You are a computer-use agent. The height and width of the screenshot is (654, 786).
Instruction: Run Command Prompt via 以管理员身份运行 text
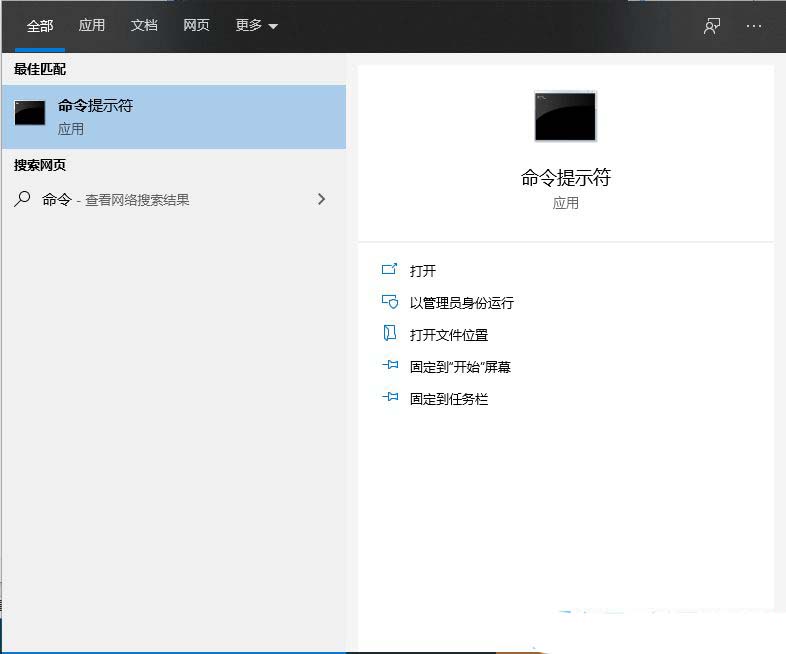(x=461, y=303)
